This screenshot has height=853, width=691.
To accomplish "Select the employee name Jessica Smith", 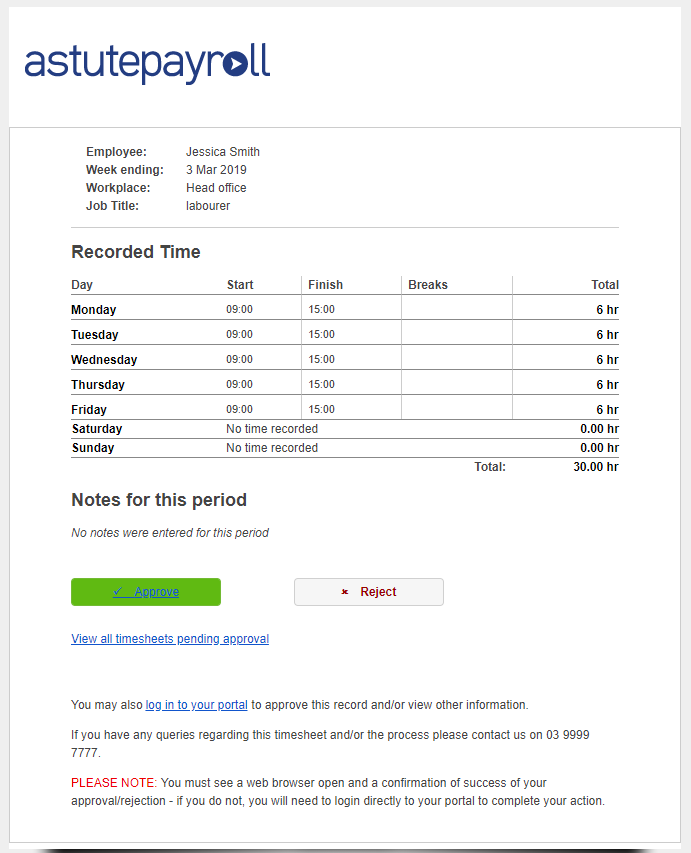I will point(222,151).
